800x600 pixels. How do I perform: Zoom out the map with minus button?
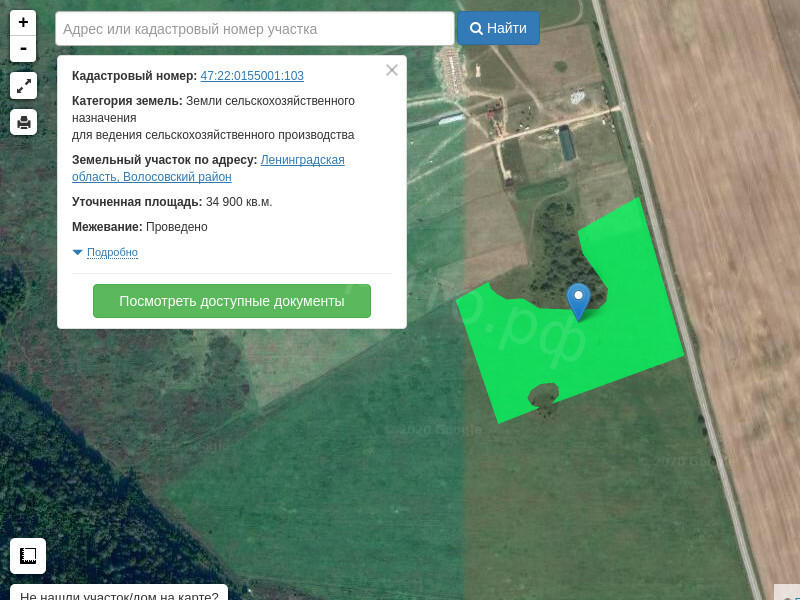[x=23, y=49]
